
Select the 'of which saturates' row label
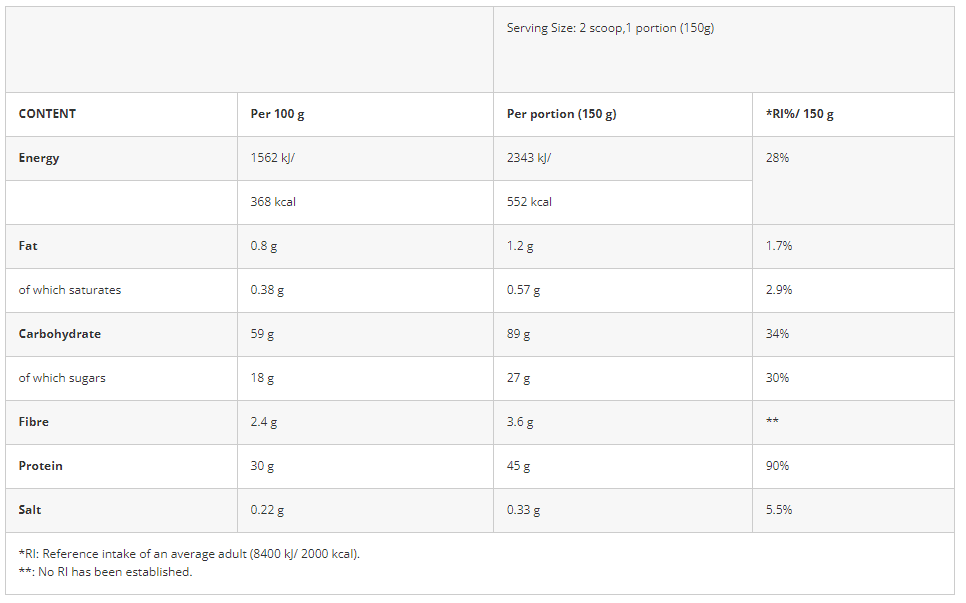[70, 290]
